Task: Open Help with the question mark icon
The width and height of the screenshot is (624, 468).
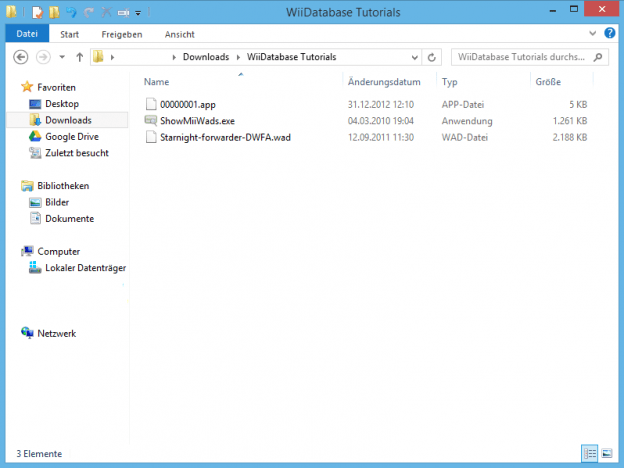Action: point(610,33)
